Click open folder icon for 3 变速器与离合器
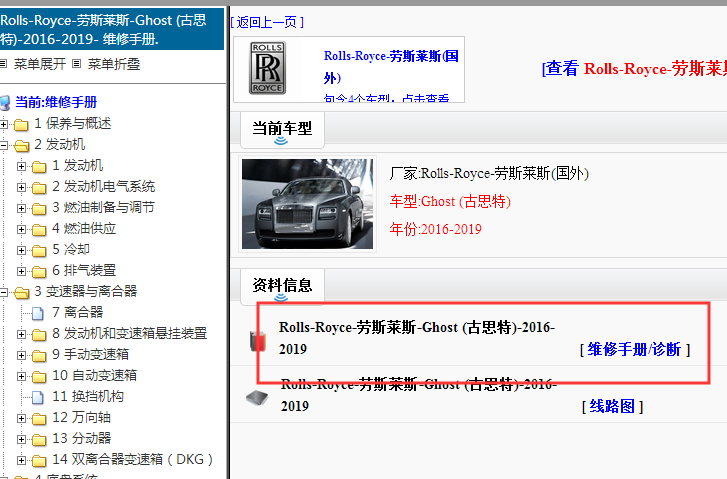The height and width of the screenshot is (479, 727). (x=21, y=292)
